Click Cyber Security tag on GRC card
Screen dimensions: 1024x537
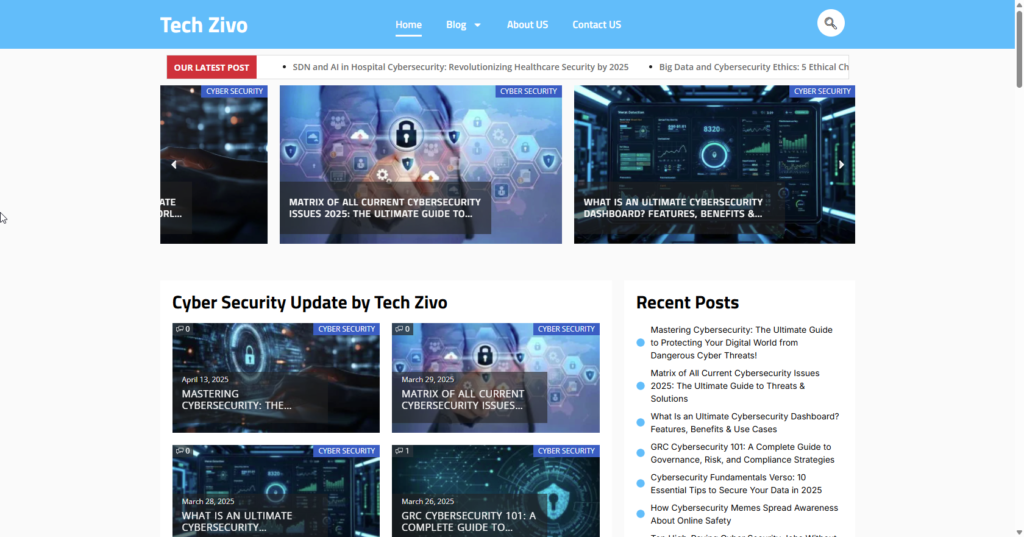(x=566, y=451)
